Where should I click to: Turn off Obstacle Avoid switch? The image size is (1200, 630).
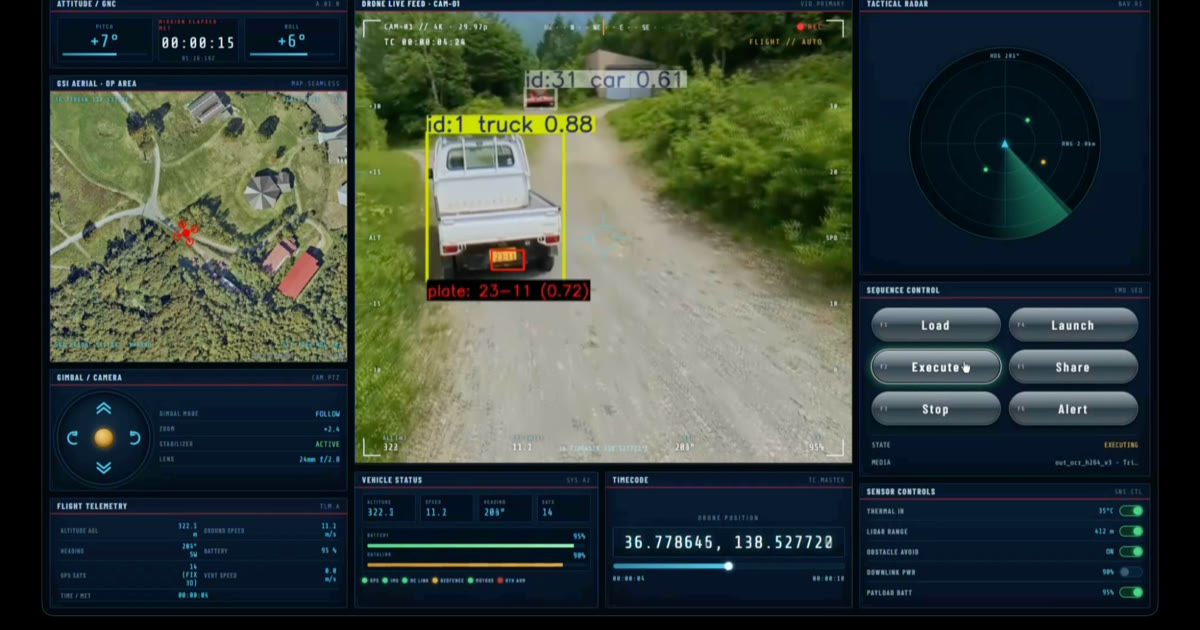(x=1131, y=551)
